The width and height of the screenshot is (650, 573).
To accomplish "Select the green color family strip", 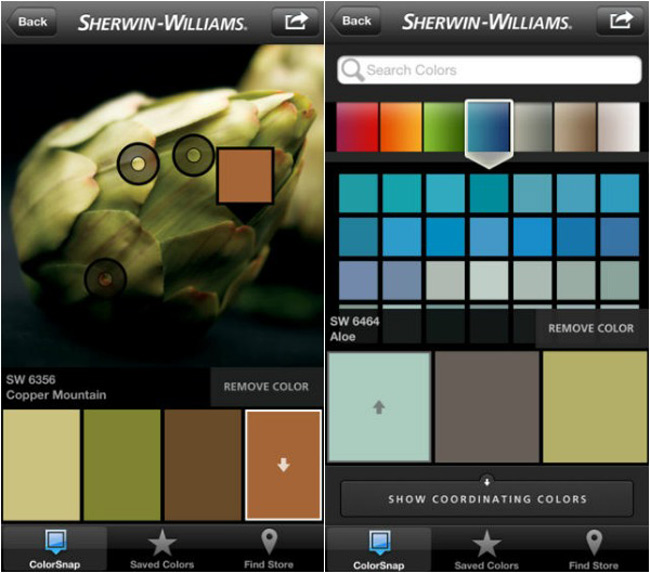I will (x=444, y=126).
